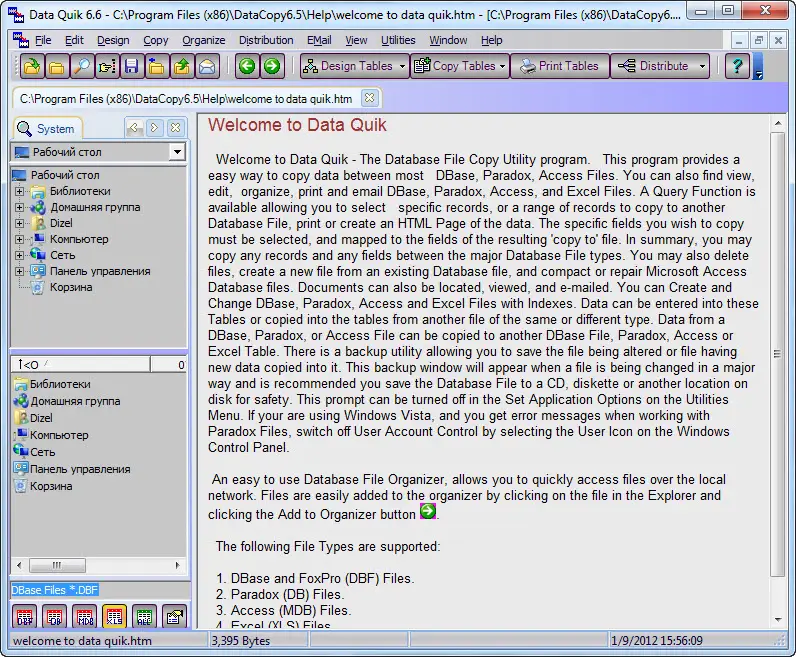Open the Distribute dropdown arrow
The height and width of the screenshot is (657, 796).
[702, 66]
